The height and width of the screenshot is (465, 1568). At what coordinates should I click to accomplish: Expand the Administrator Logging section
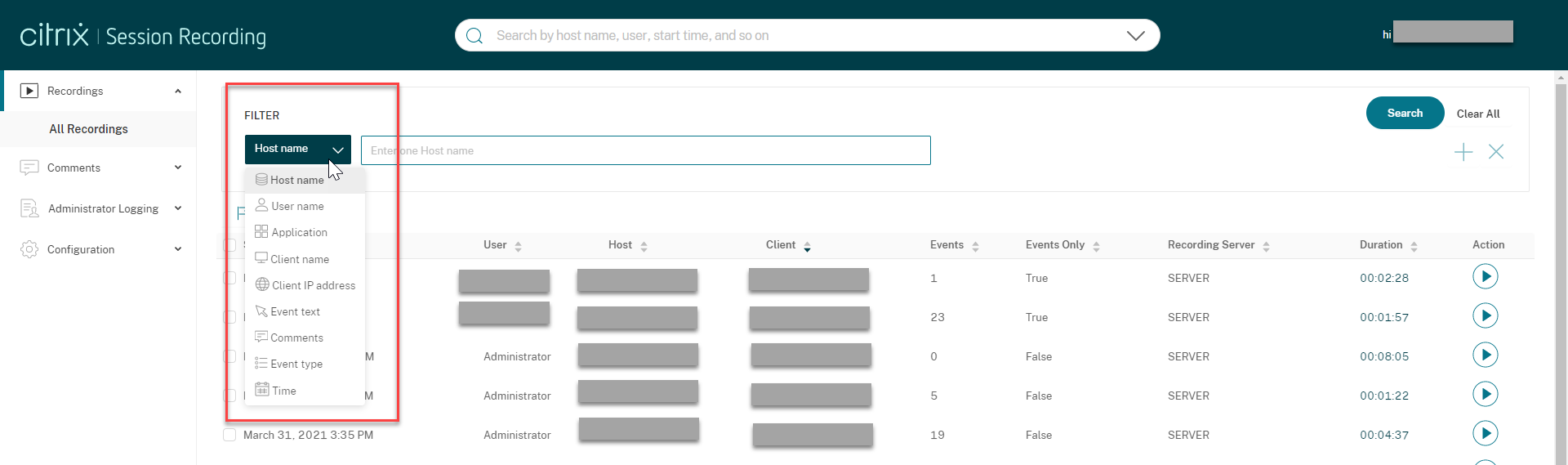point(178,208)
